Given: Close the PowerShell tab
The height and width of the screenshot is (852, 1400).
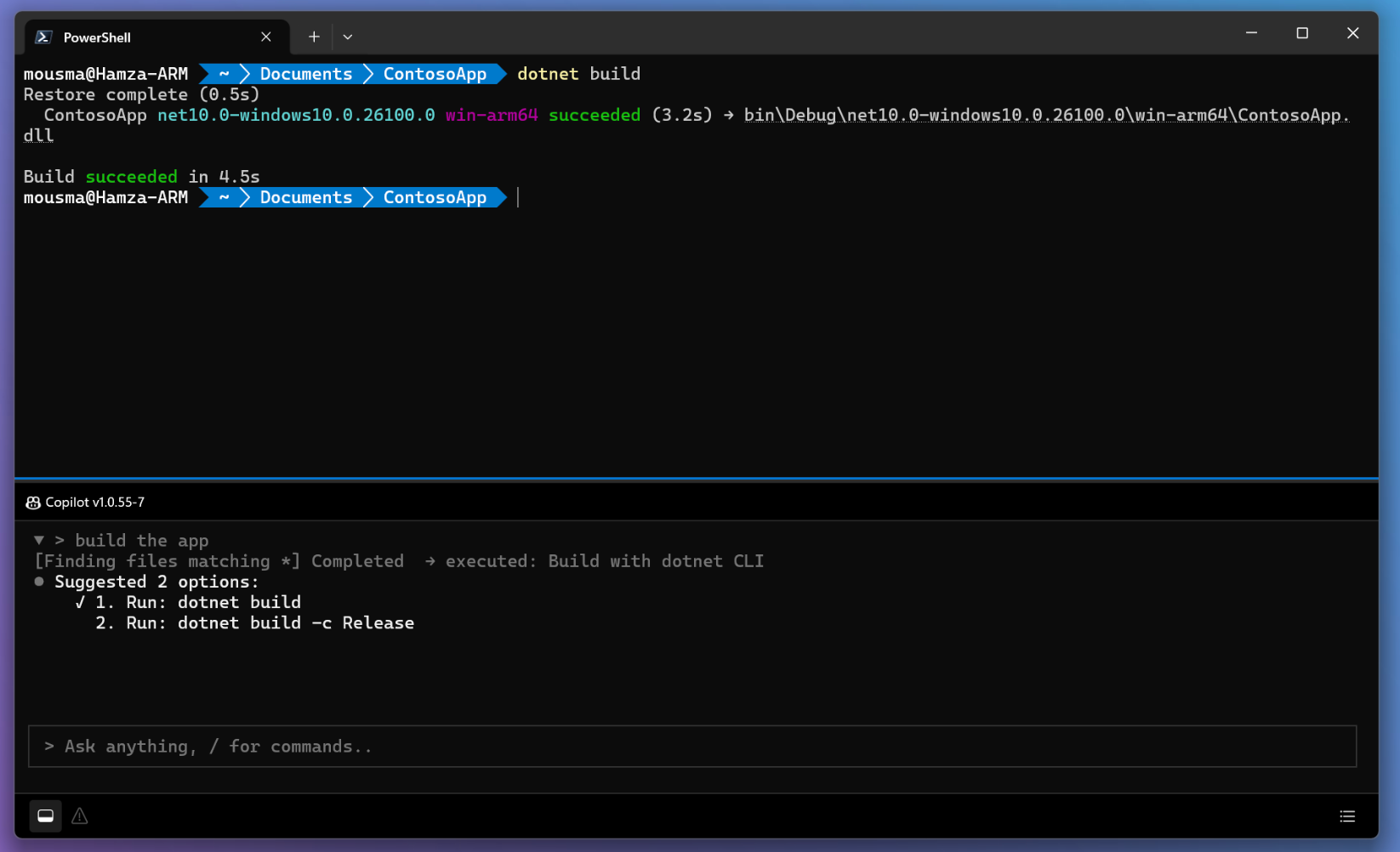Looking at the screenshot, I should [x=266, y=37].
